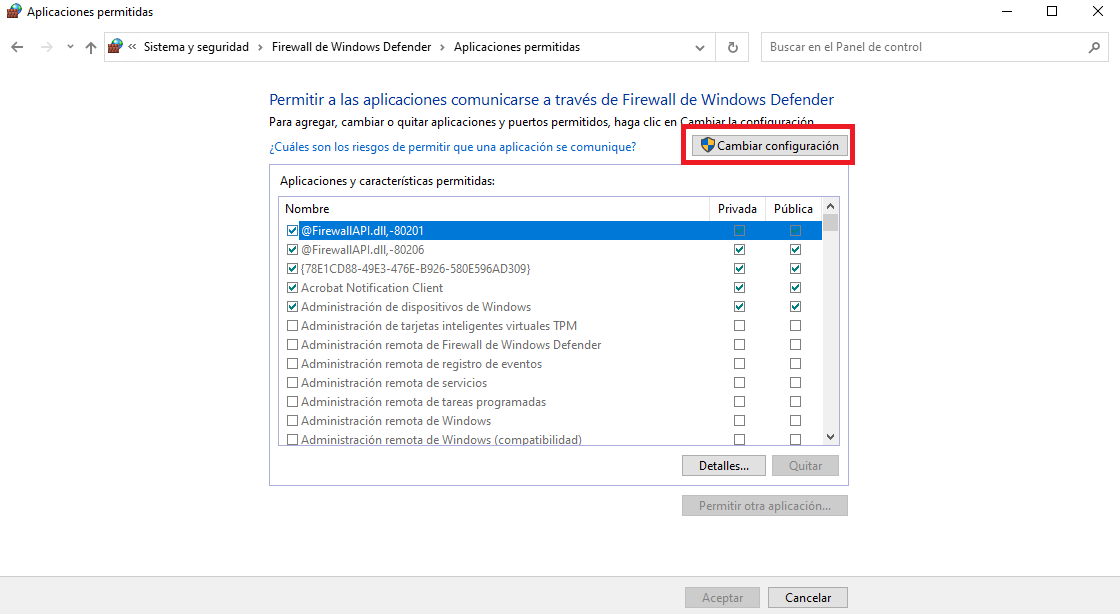The image size is (1120, 614).
Task: Select the Acrobat Notification Client row text
Action: click(371, 288)
